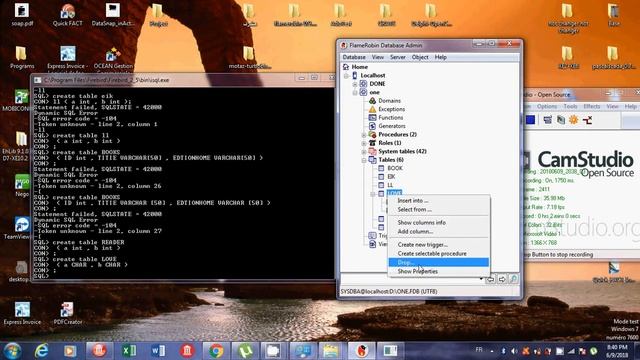Open the Generators node icon
Screen dimensions: 640x360
point(372,126)
